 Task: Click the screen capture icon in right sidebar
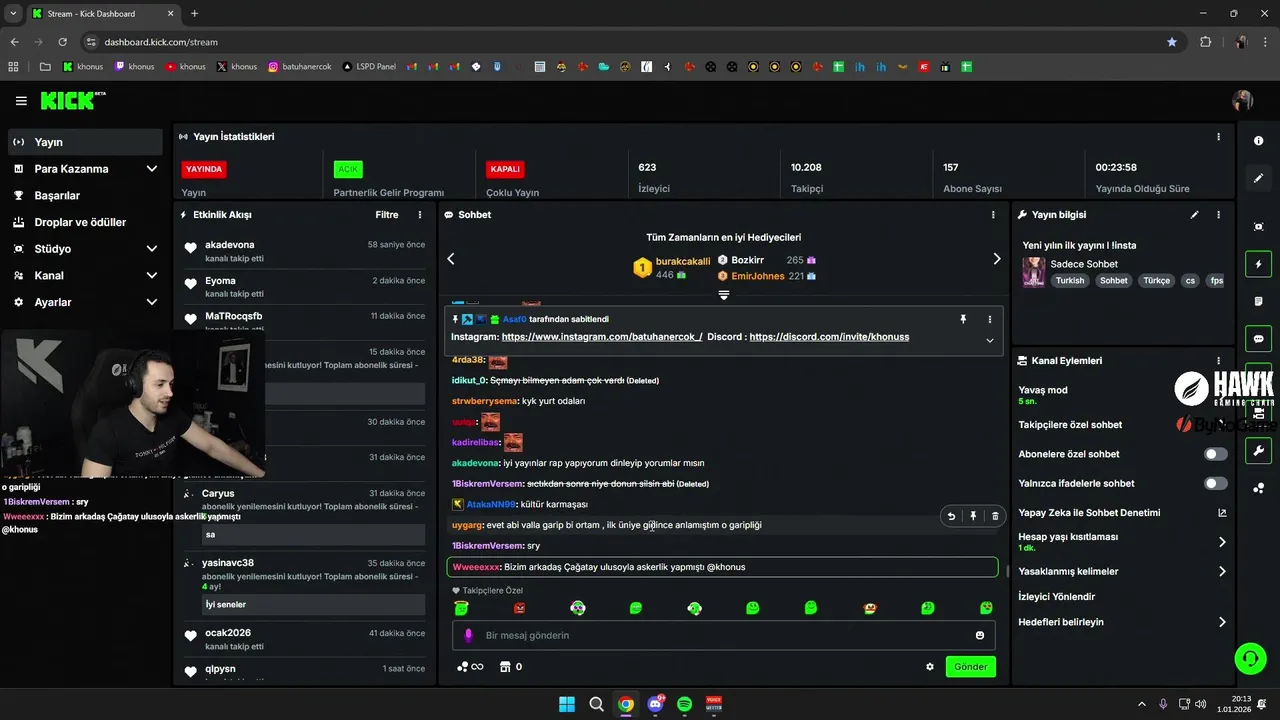point(1258,227)
